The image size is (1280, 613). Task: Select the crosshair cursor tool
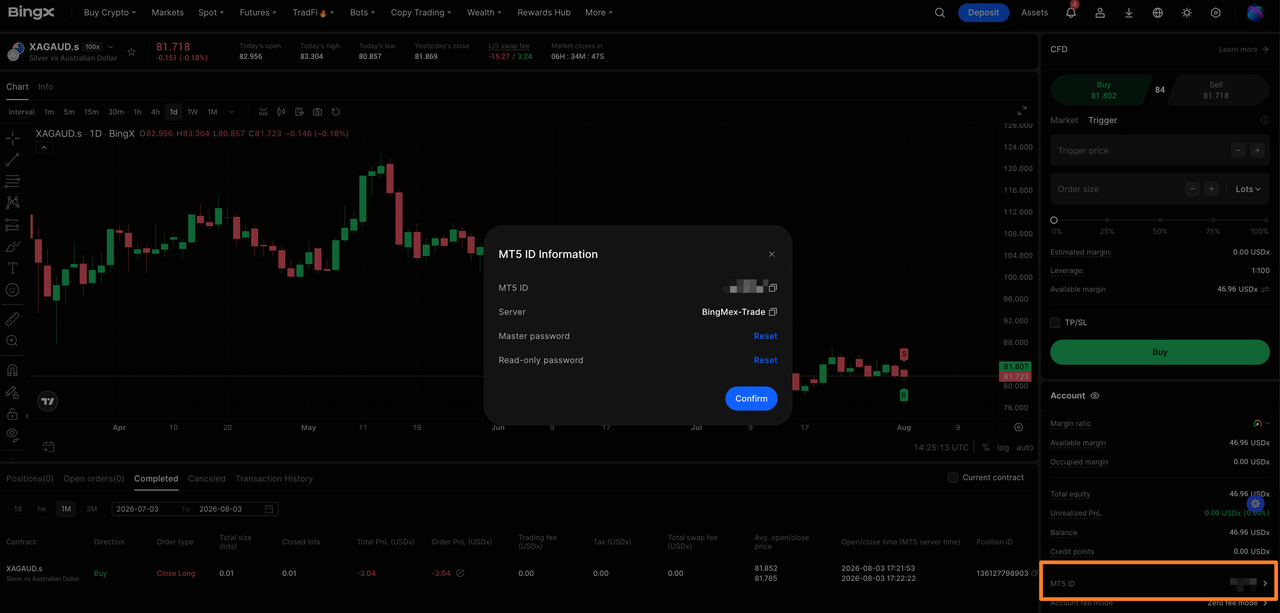tap(12, 137)
